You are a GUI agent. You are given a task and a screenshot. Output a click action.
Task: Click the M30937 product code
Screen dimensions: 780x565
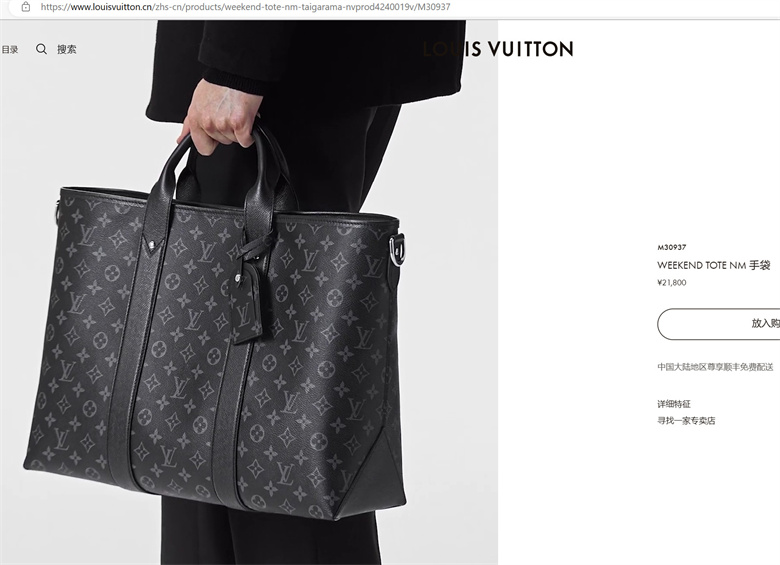tap(672, 247)
